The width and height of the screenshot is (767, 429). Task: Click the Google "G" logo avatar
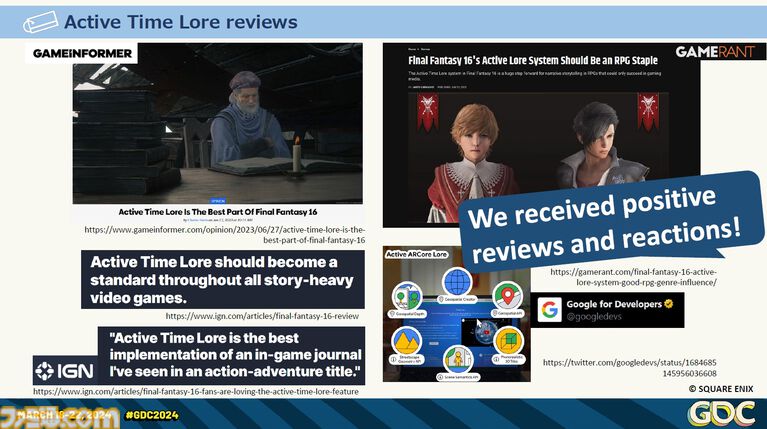pyautogui.click(x=549, y=310)
